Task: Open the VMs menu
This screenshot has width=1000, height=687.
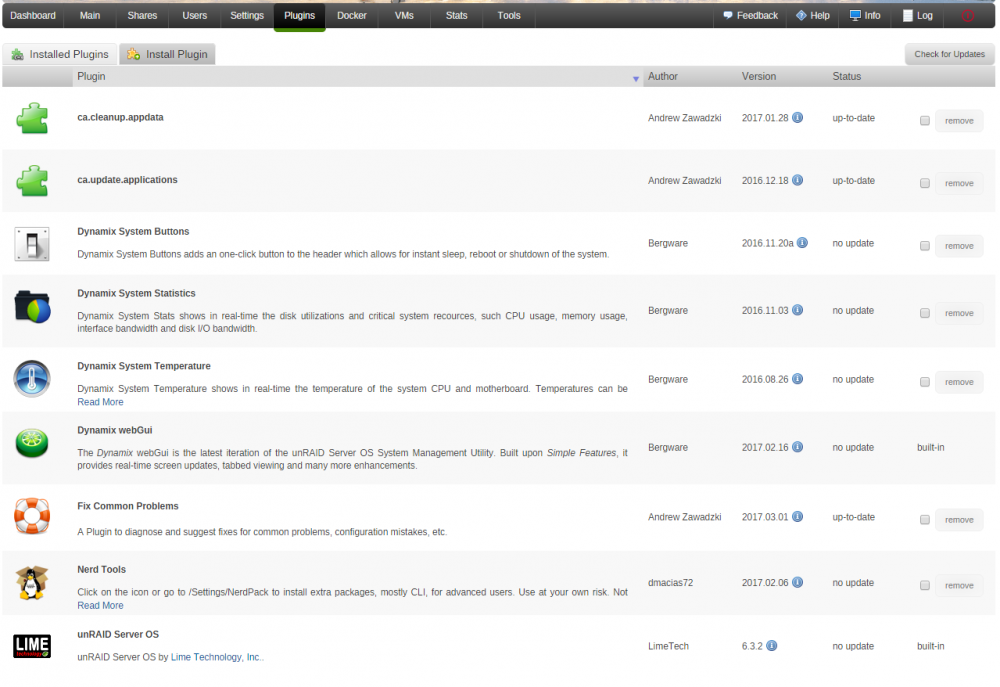Action: [404, 15]
